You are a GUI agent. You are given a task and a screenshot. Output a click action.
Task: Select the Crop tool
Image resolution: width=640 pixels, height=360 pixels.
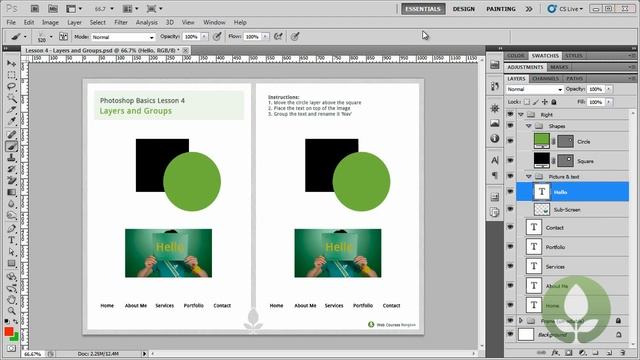point(11,109)
